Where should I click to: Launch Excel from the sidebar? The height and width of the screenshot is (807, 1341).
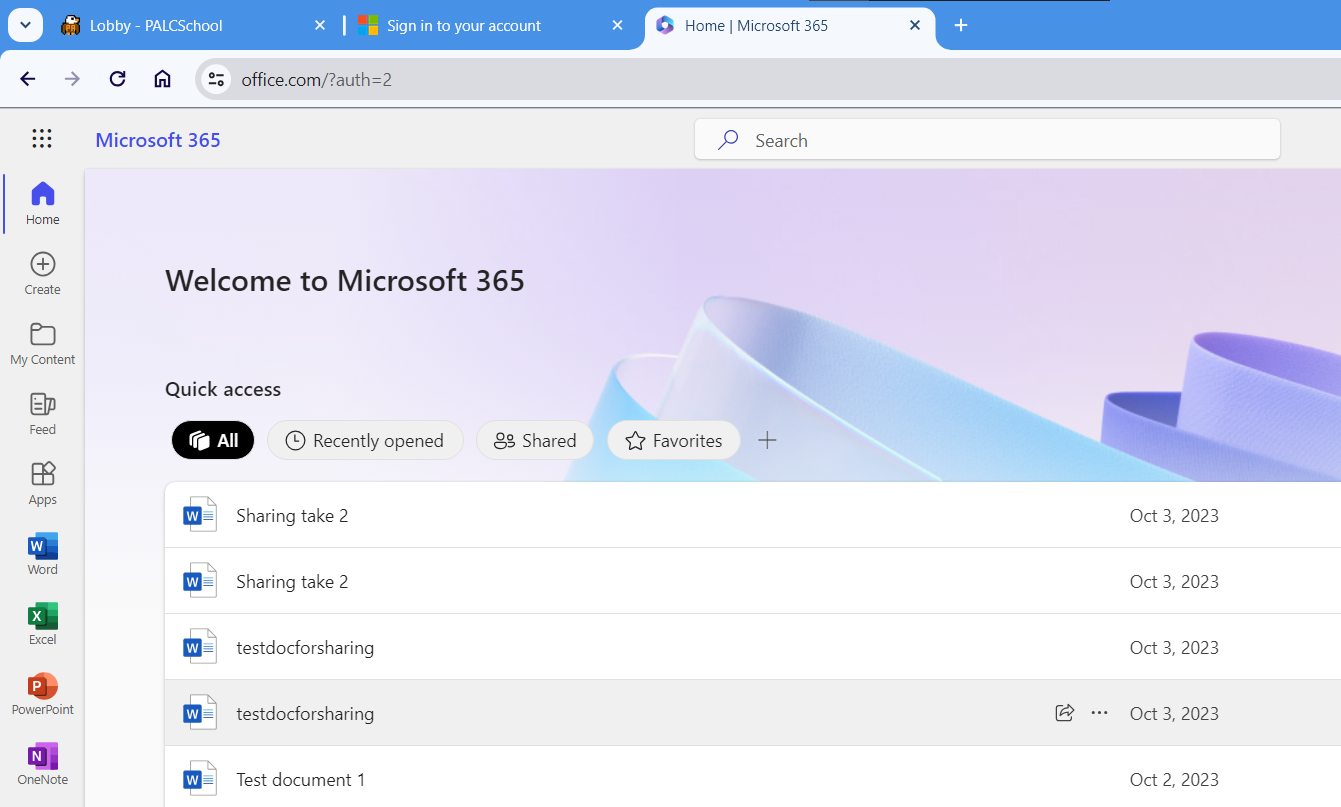click(x=43, y=624)
